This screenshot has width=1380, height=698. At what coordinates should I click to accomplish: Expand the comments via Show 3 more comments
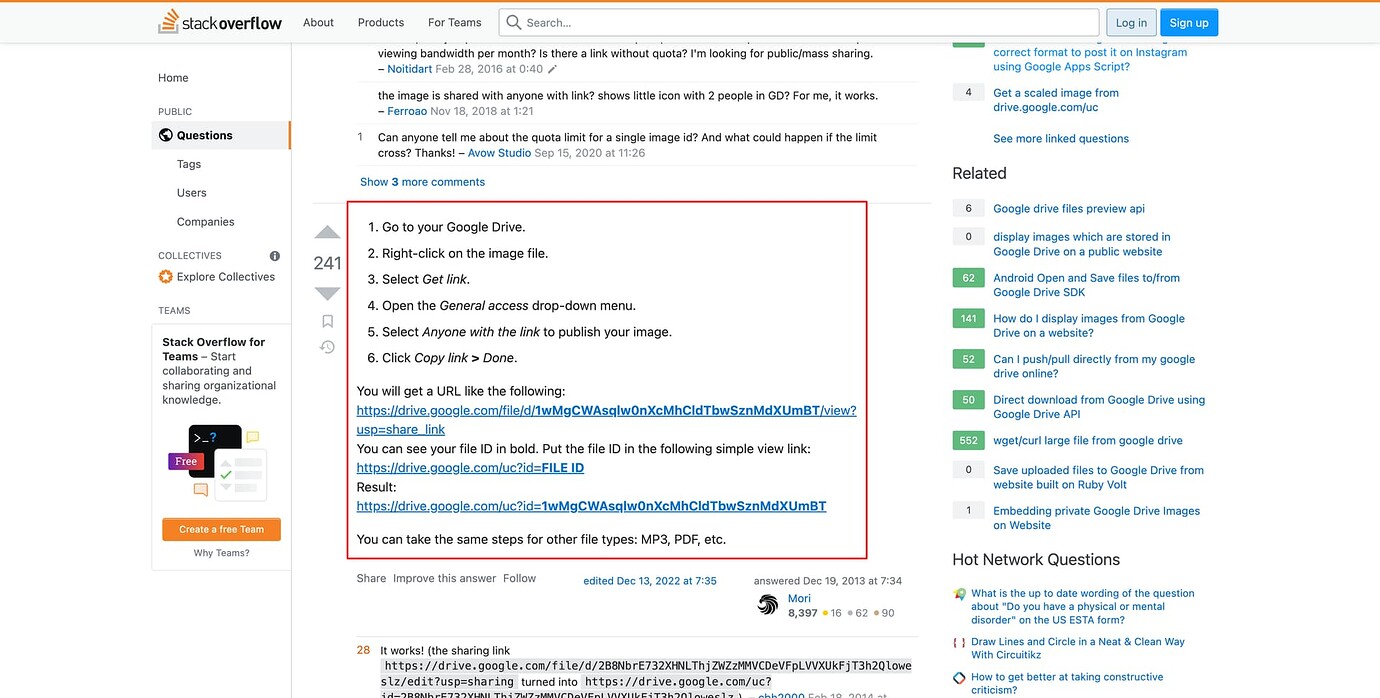(x=422, y=182)
